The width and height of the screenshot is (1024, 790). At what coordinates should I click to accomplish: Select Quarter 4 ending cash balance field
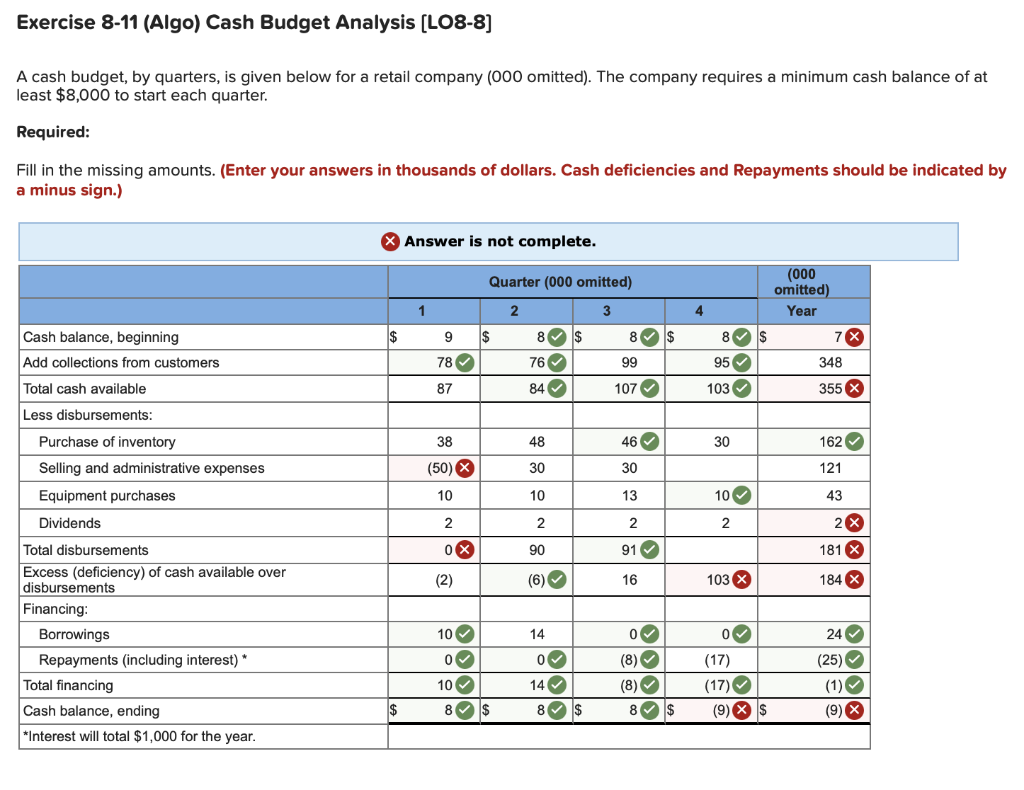pos(711,710)
